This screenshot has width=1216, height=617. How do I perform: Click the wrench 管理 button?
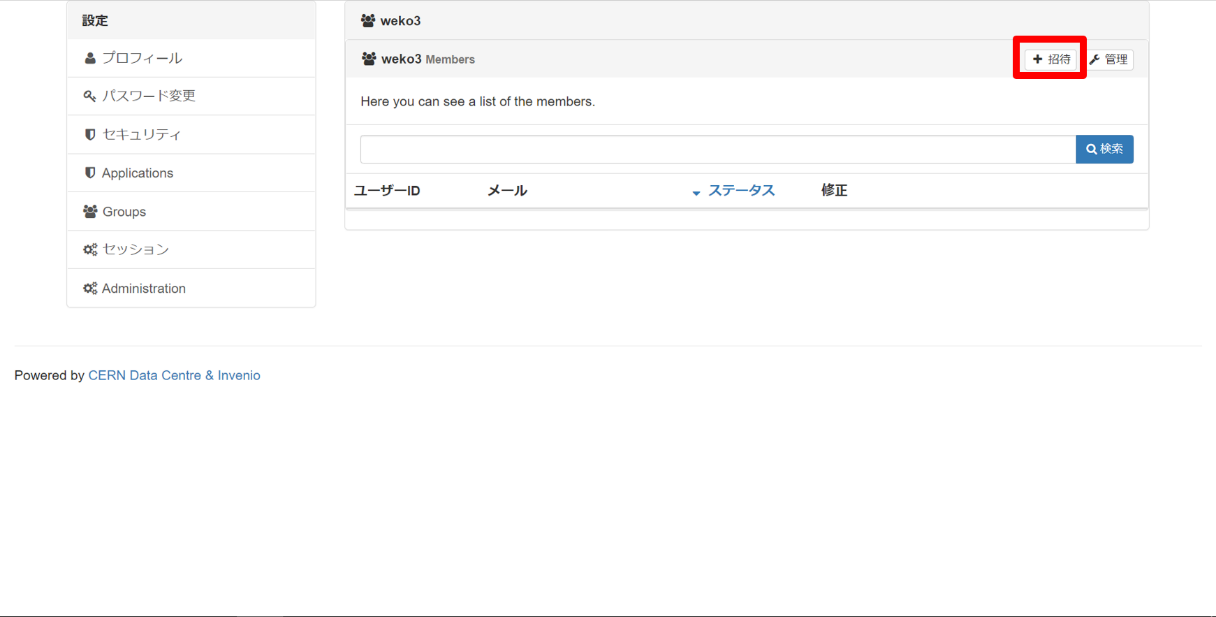coord(1109,60)
